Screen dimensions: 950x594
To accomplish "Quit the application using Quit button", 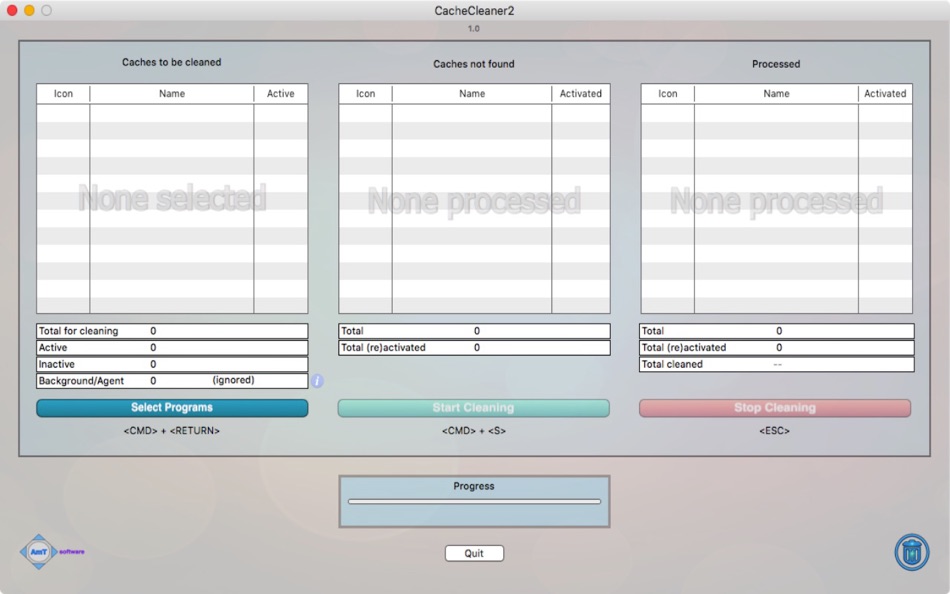I will coord(474,553).
